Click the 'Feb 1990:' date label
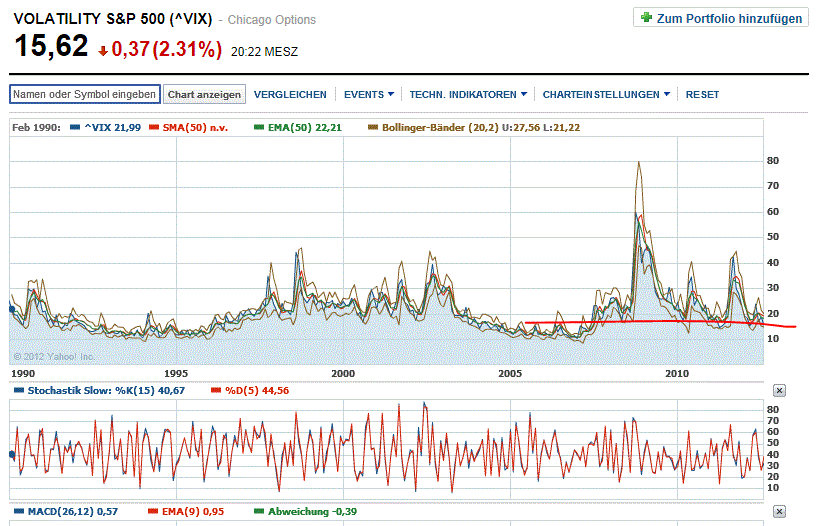This screenshot has width=829, height=526. click(x=36, y=127)
